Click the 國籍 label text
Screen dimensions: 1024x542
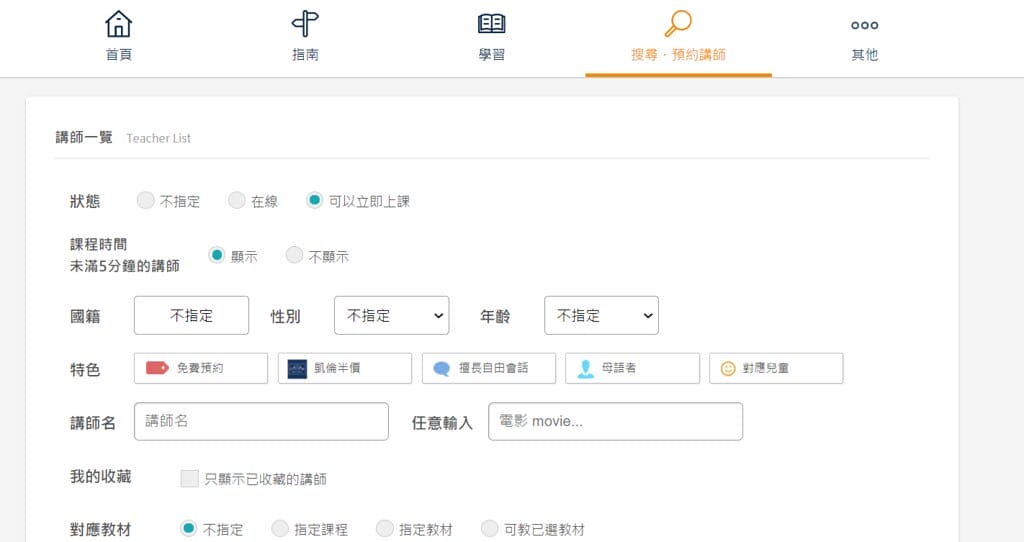click(85, 317)
